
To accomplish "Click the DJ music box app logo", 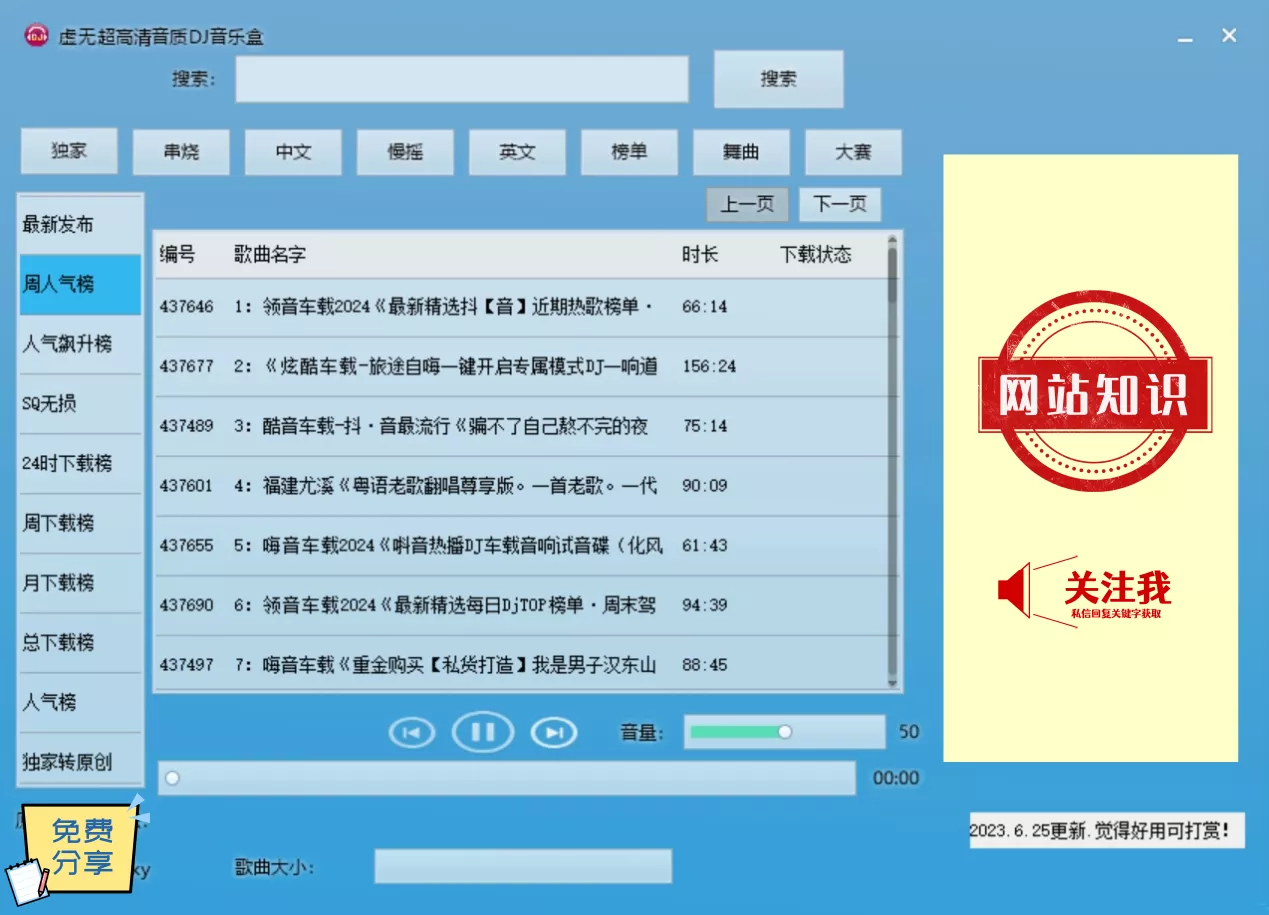I will point(36,36).
